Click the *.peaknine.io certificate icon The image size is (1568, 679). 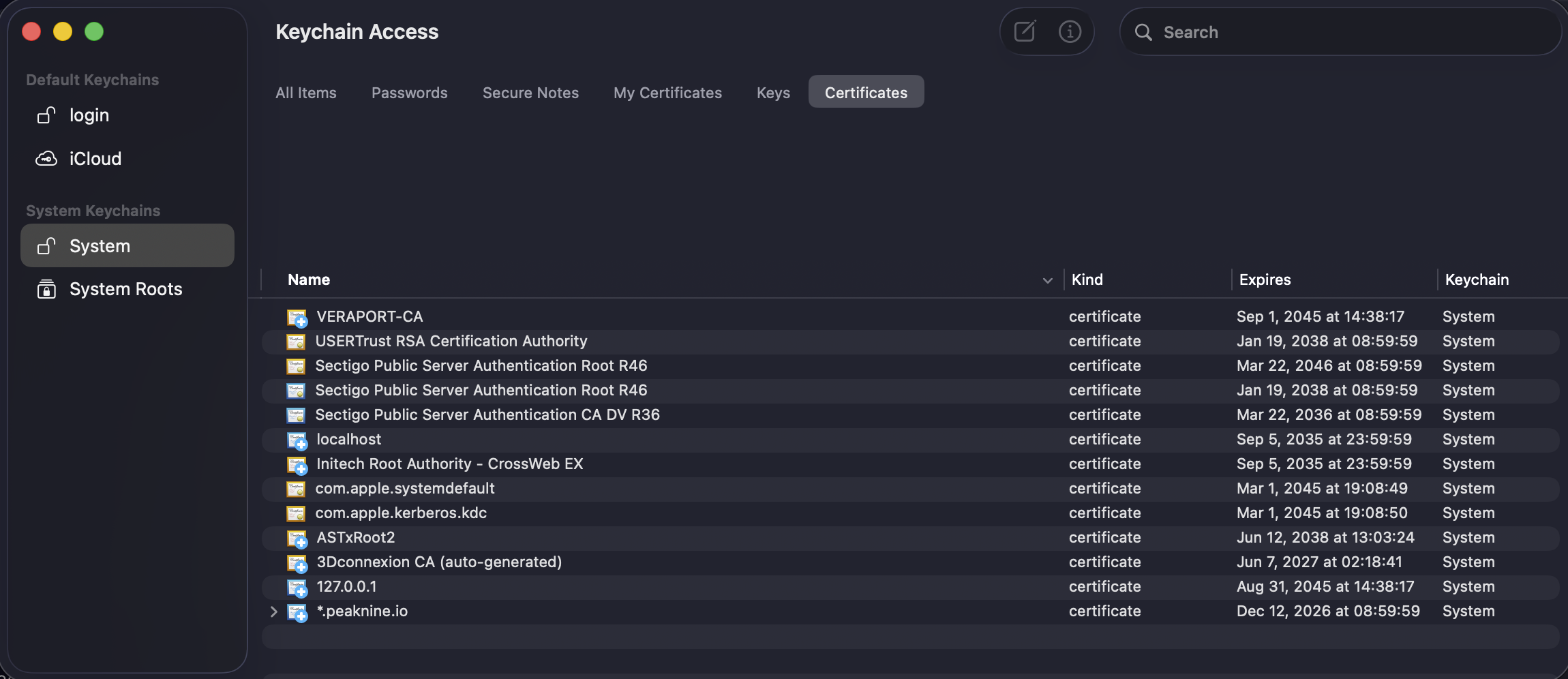[297, 612]
